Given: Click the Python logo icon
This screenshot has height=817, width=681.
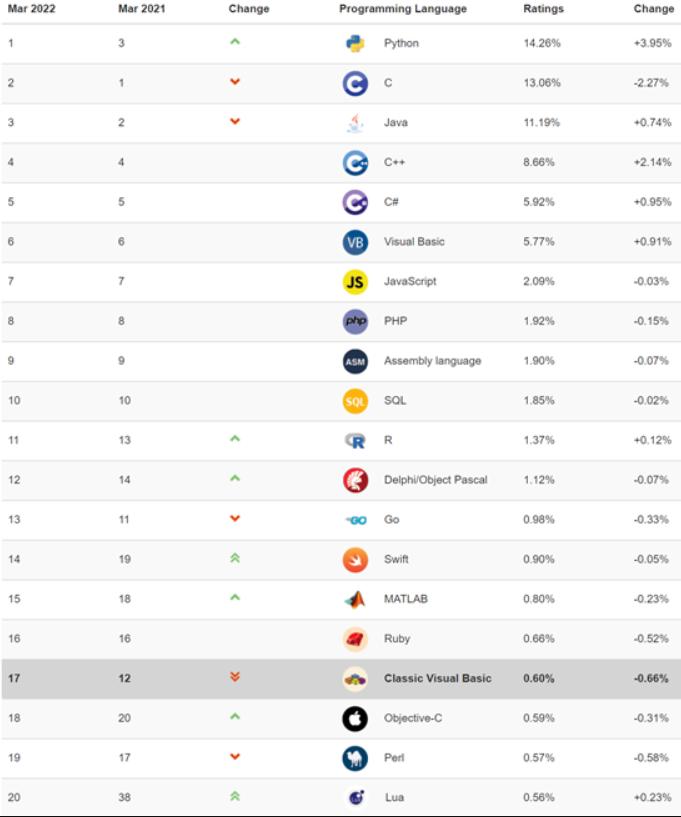Looking at the screenshot, I should coord(355,43).
